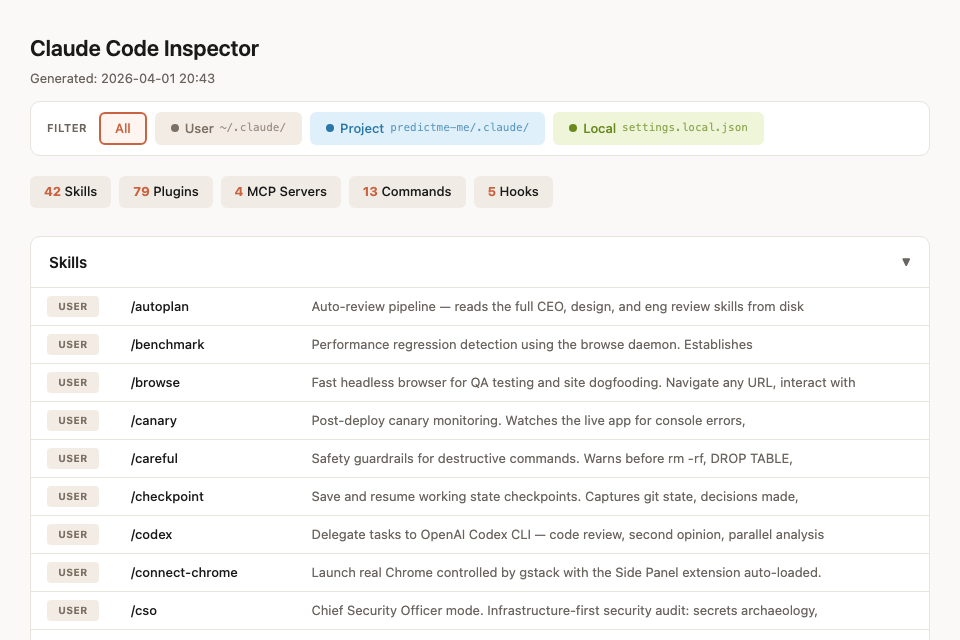Viewport: 960px width, 640px height.
Task: Click the blue dot on the Project filter chip
Action: click(329, 128)
